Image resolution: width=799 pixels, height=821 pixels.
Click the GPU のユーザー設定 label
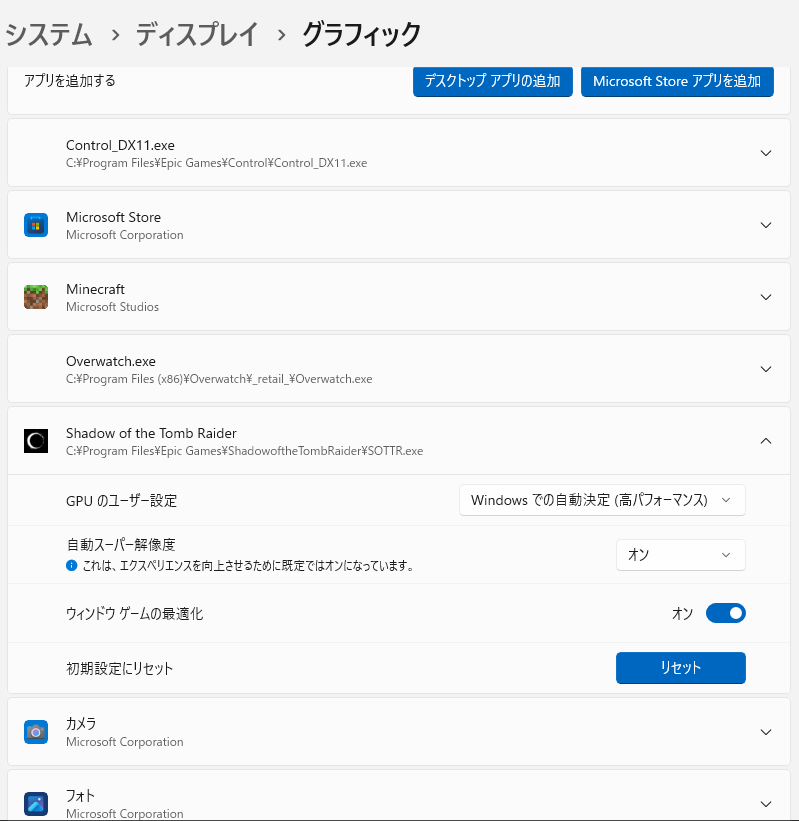(121, 501)
